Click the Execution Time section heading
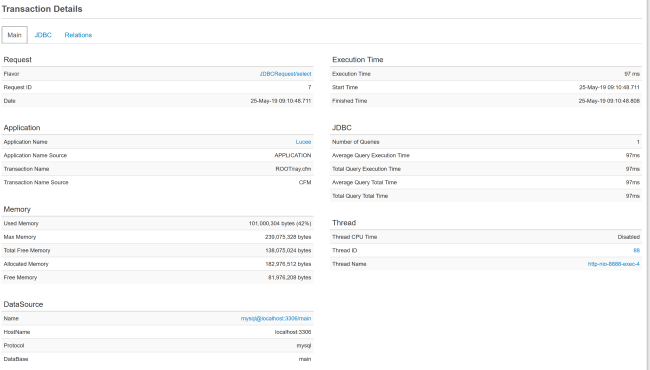This screenshot has width=650, height=370. pos(357,60)
